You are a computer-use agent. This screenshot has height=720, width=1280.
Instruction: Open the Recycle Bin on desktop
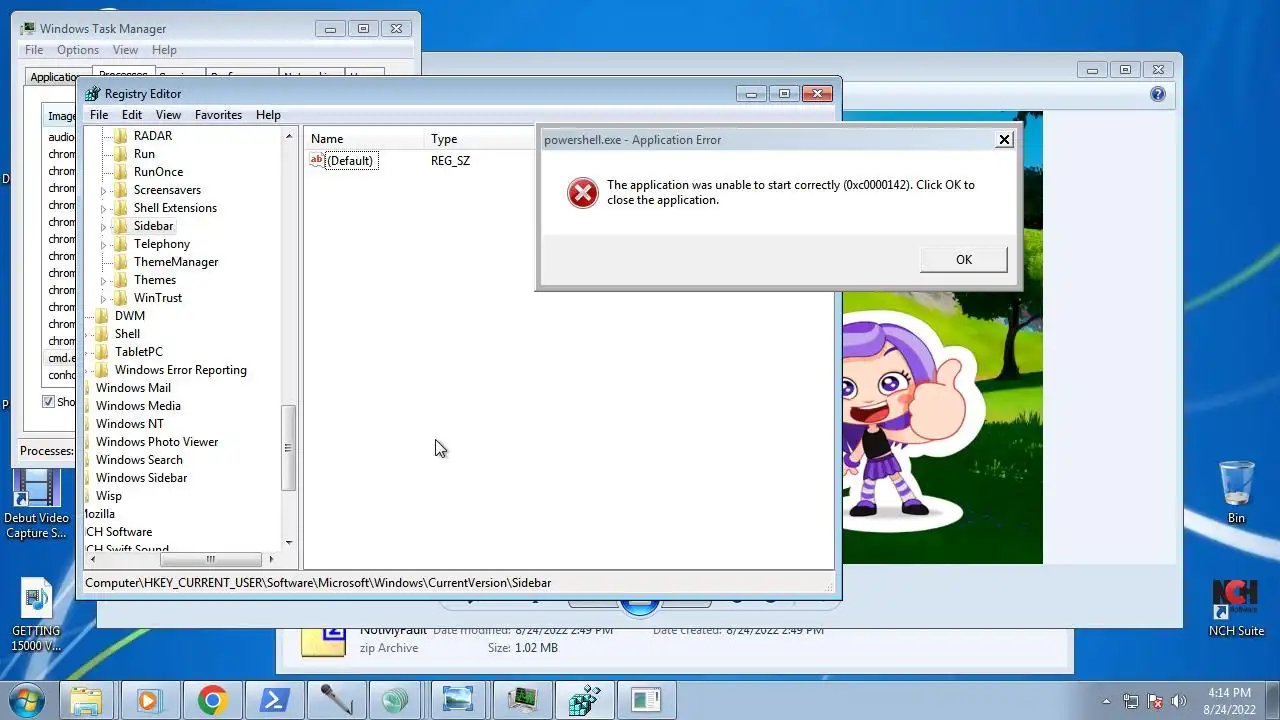coord(1237,491)
